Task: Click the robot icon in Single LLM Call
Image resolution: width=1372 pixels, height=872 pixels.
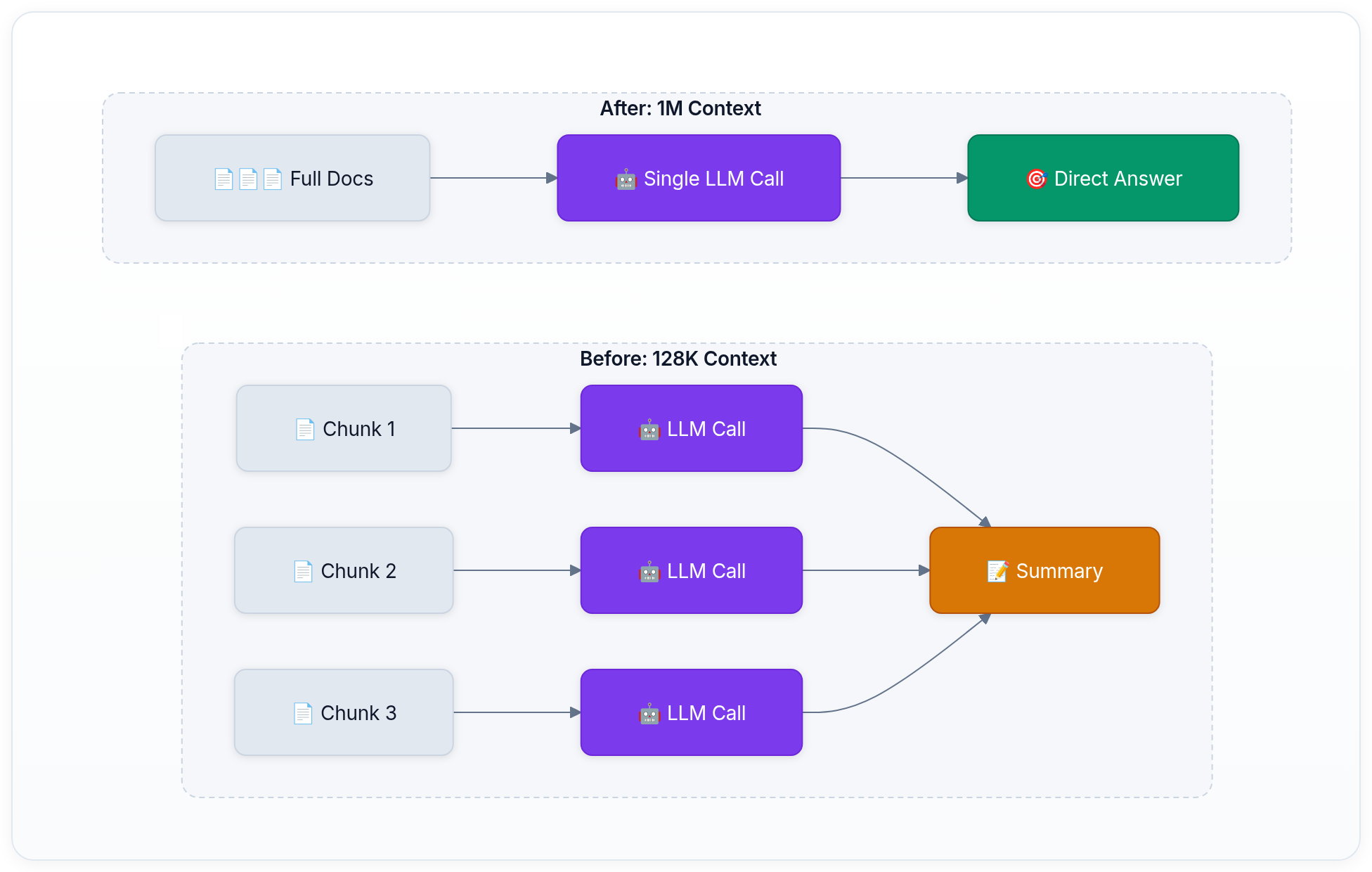Action: point(626,180)
